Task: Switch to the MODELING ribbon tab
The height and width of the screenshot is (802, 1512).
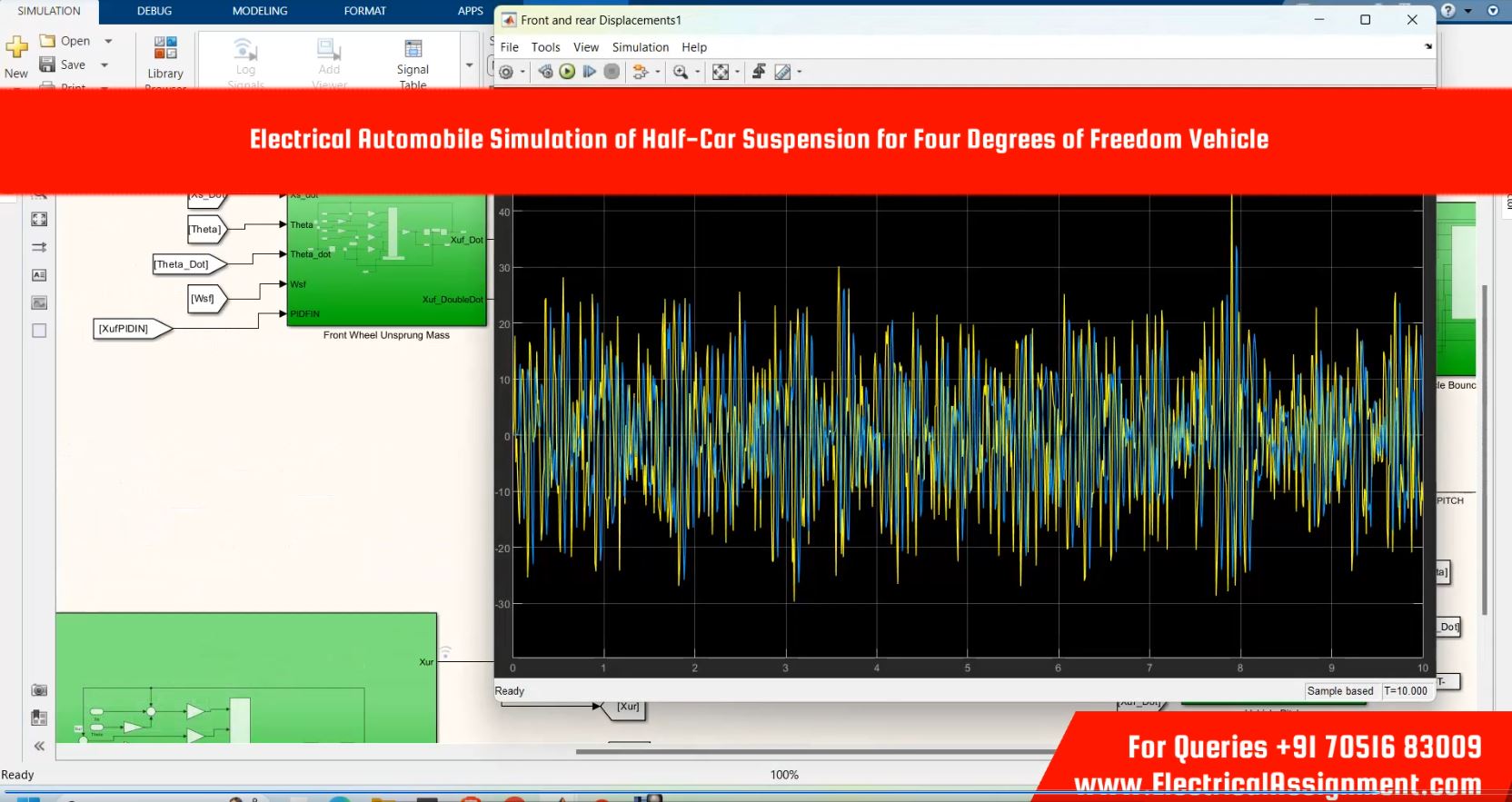Action: tap(259, 11)
